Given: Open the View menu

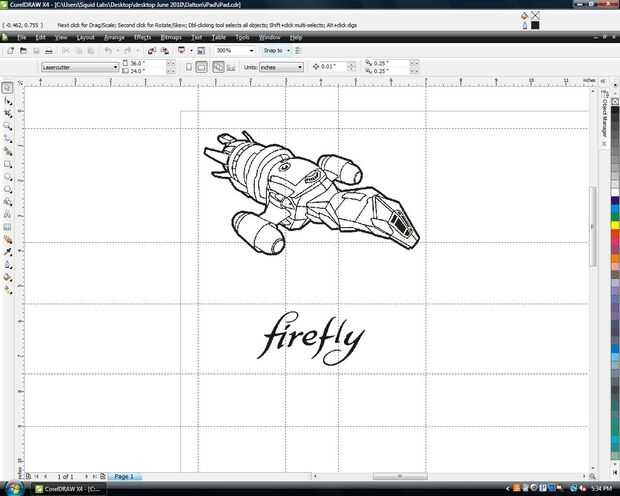Looking at the screenshot, I should tap(61, 37).
